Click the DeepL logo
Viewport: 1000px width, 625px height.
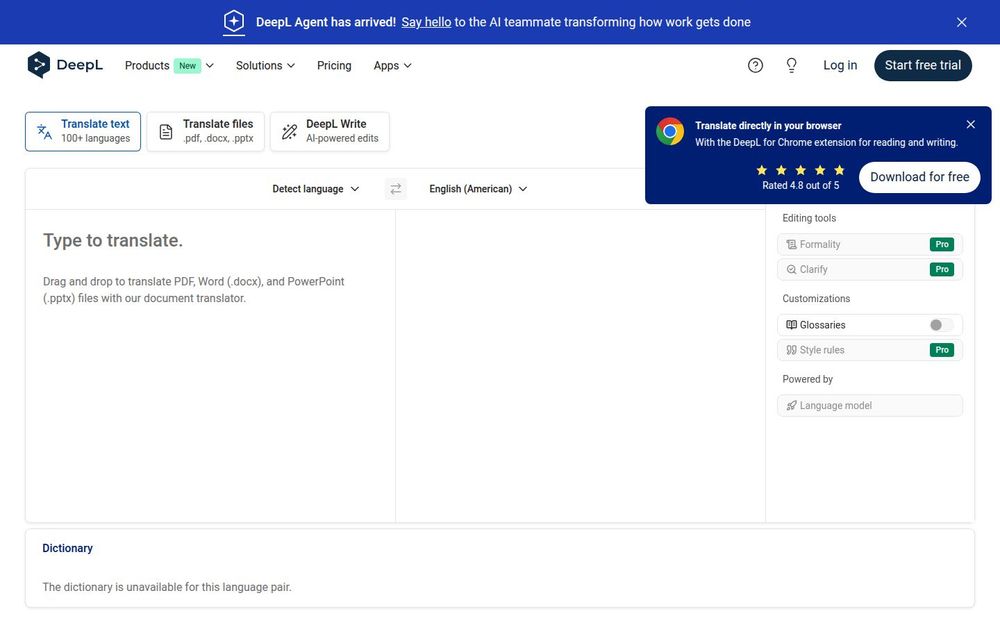pyautogui.click(x=65, y=65)
